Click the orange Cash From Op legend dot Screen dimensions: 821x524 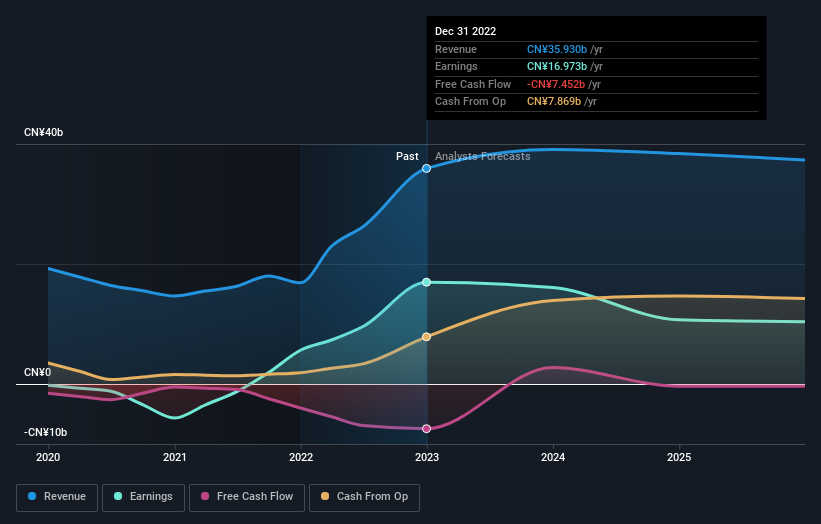coord(325,496)
